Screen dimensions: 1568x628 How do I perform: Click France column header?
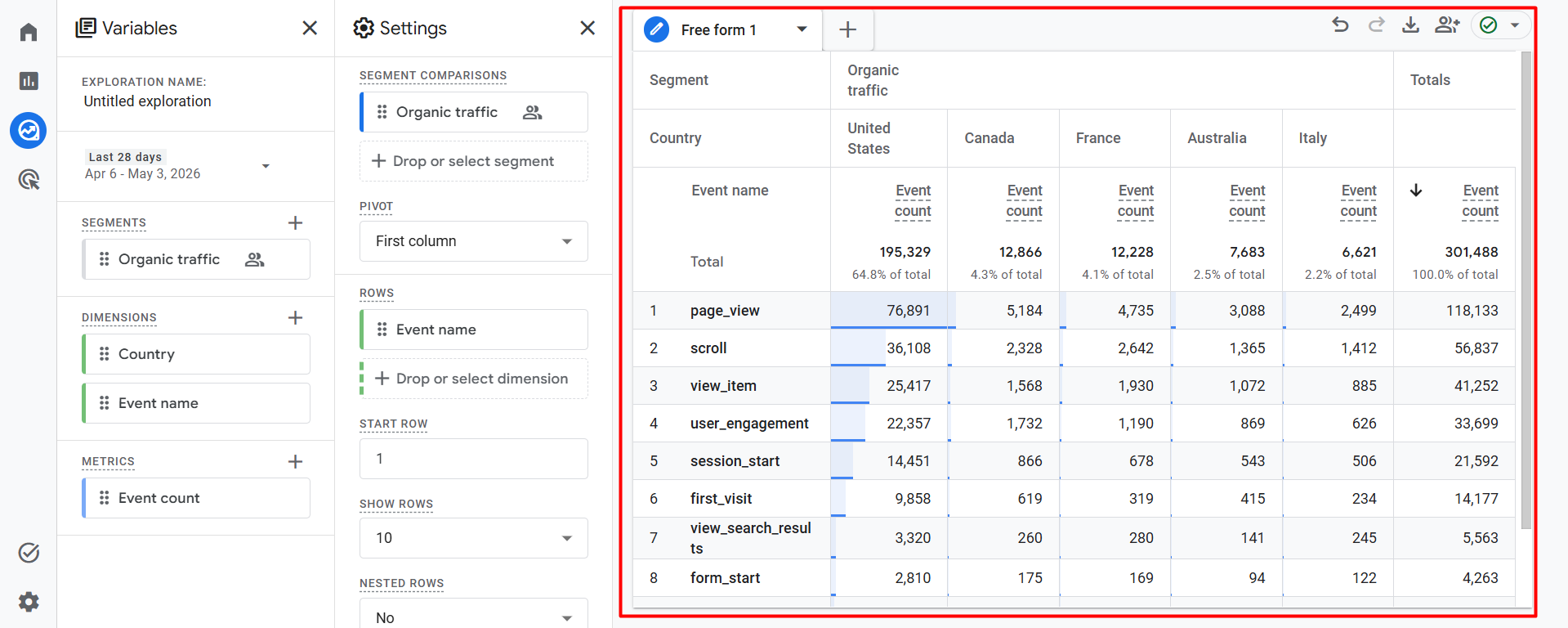click(1097, 138)
